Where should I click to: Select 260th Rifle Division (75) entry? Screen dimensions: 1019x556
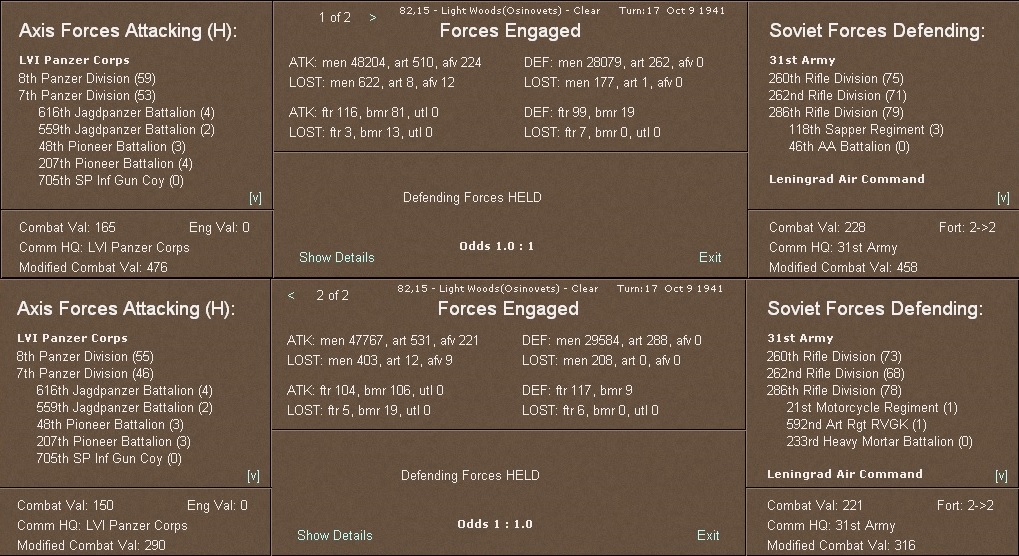(x=836, y=79)
